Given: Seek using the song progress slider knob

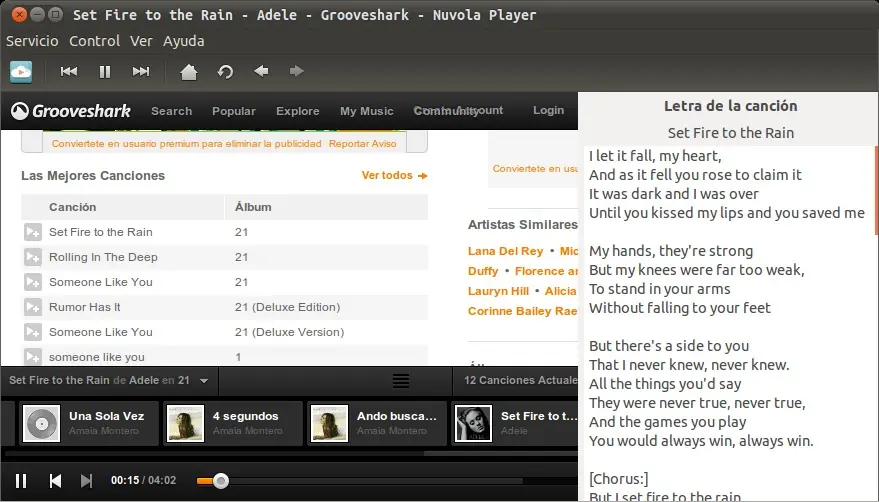Looking at the screenshot, I should [221, 481].
